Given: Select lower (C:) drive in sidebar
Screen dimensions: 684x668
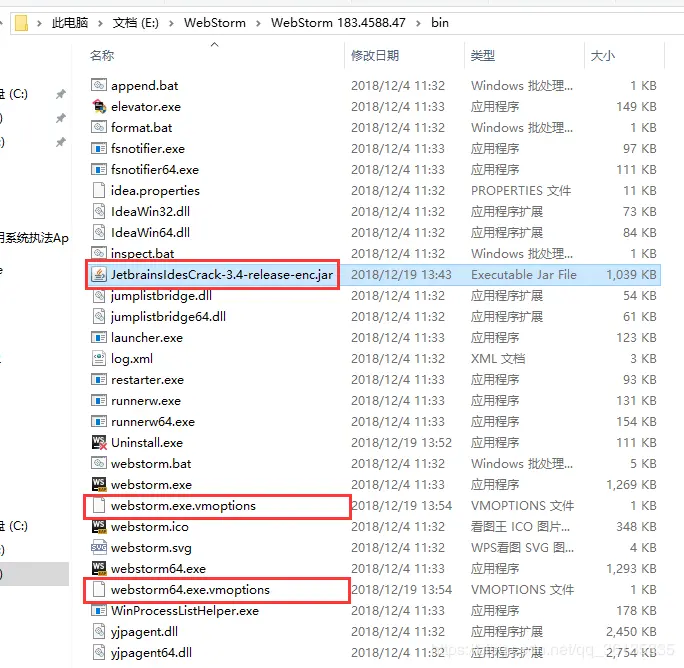Looking at the screenshot, I should (14, 526).
